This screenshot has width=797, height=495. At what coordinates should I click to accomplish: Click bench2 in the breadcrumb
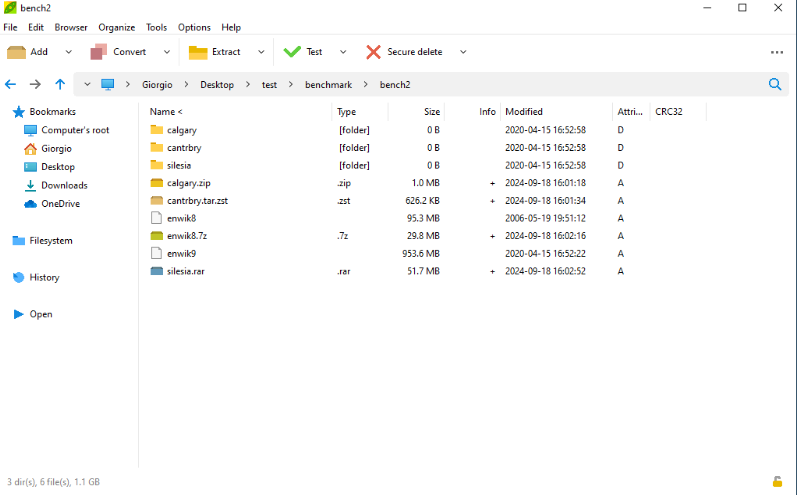click(395, 85)
